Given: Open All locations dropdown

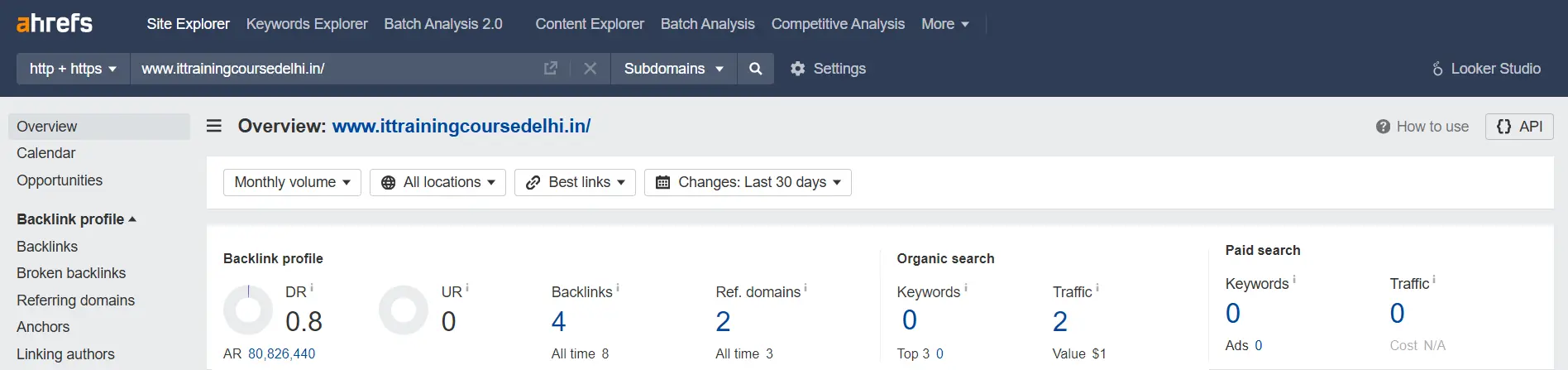Looking at the screenshot, I should click(x=437, y=182).
